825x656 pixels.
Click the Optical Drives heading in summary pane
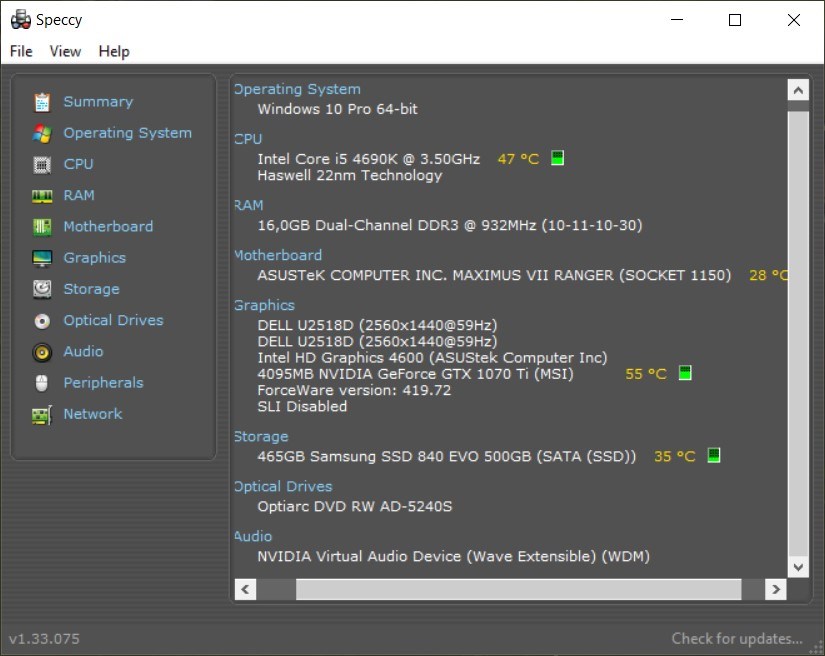click(x=284, y=487)
